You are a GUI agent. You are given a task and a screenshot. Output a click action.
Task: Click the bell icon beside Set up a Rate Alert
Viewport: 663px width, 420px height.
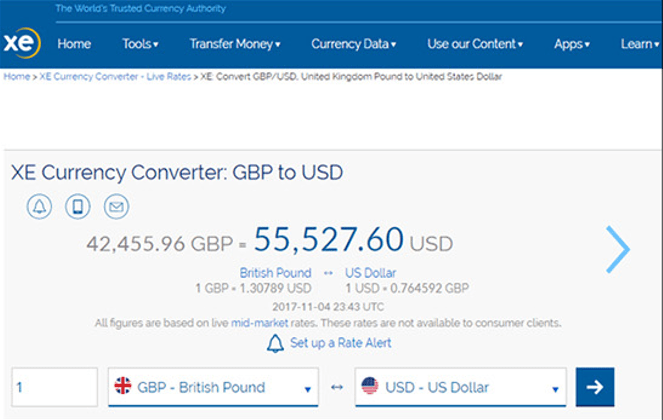(275, 343)
